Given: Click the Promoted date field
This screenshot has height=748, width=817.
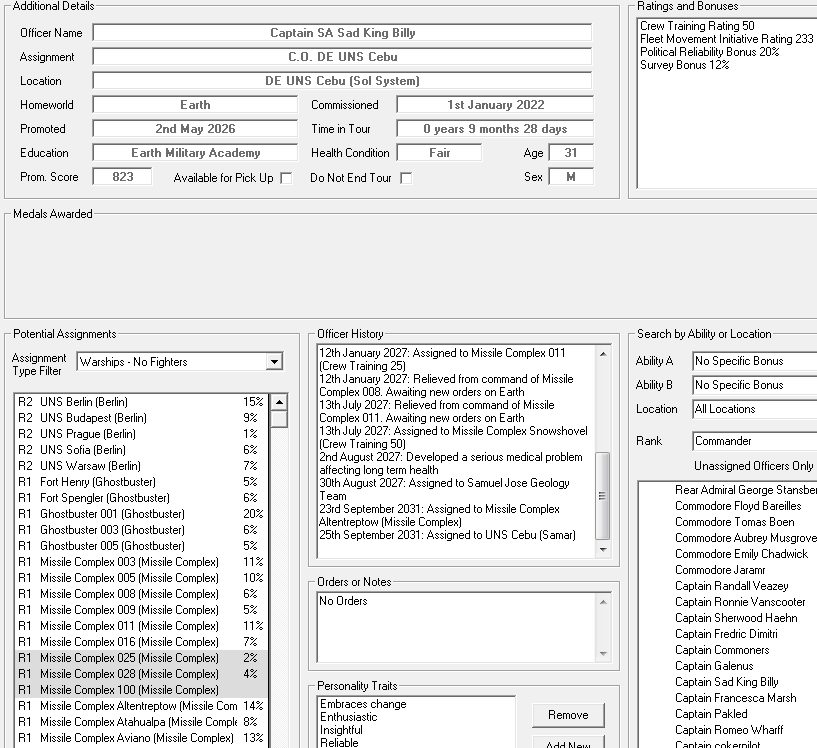Looking at the screenshot, I should coord(195,129).
